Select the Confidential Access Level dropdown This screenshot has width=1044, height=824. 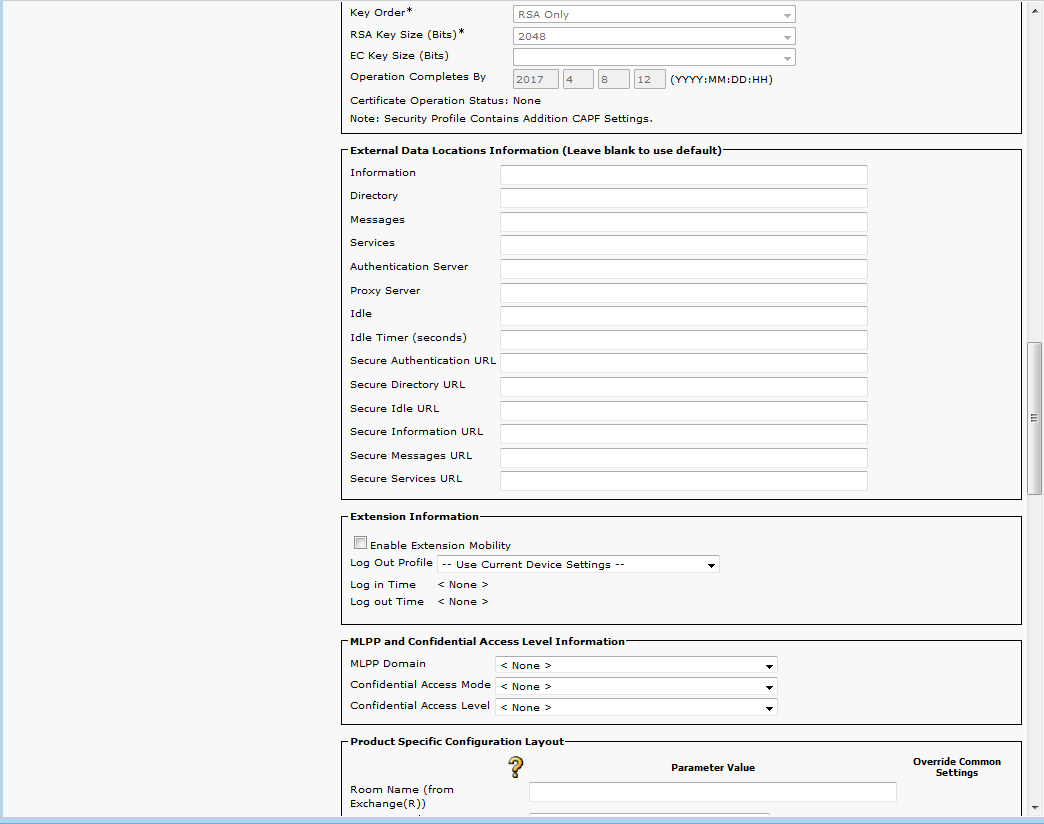(636, 708)
